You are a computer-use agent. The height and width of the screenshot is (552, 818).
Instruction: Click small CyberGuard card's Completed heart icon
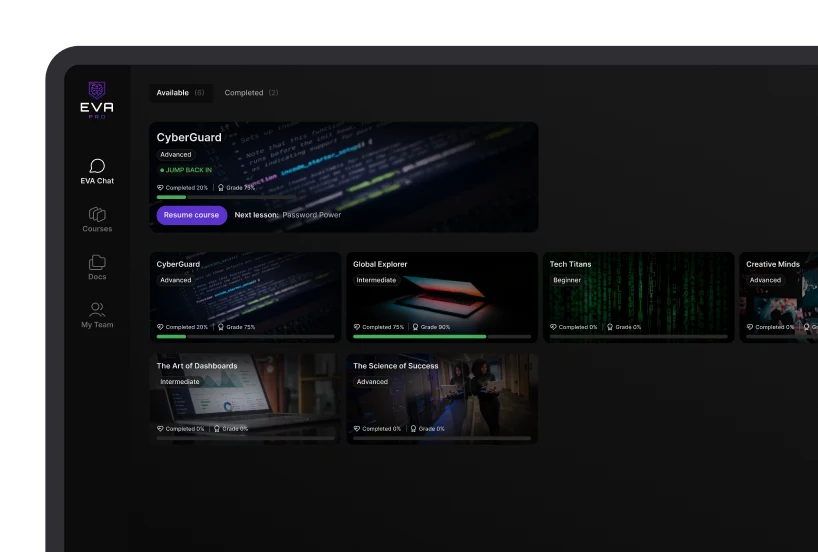[x=160, y=327]
